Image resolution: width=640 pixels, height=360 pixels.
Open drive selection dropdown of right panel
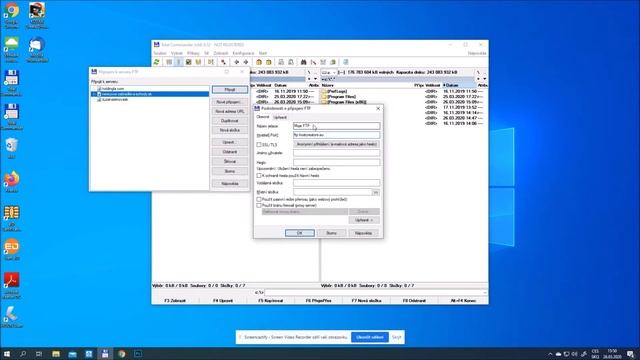pyautogui.click(x=329, y=72)
